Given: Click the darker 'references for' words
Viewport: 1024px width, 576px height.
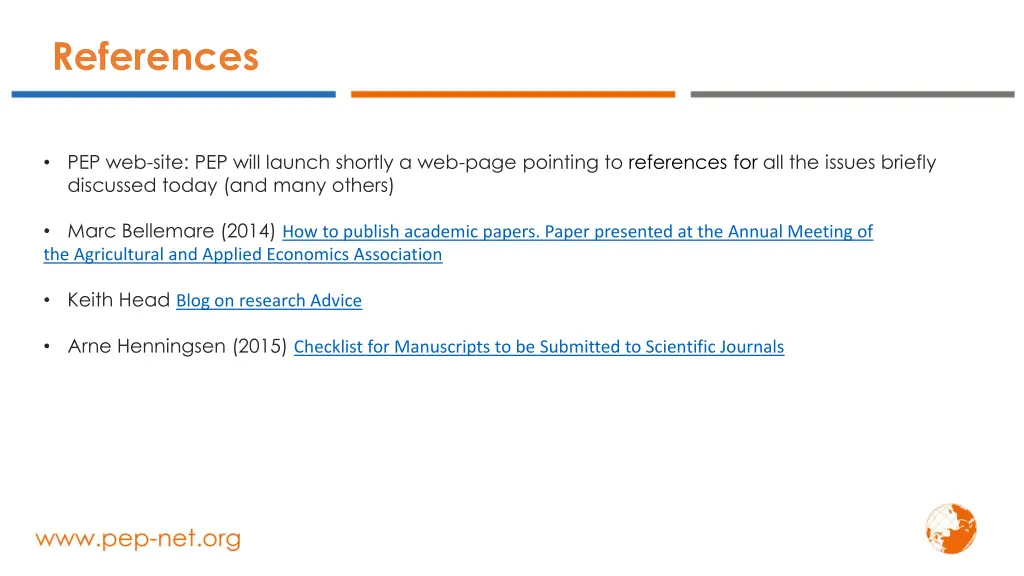Looking at the screenshot, I should coord(692,162).
